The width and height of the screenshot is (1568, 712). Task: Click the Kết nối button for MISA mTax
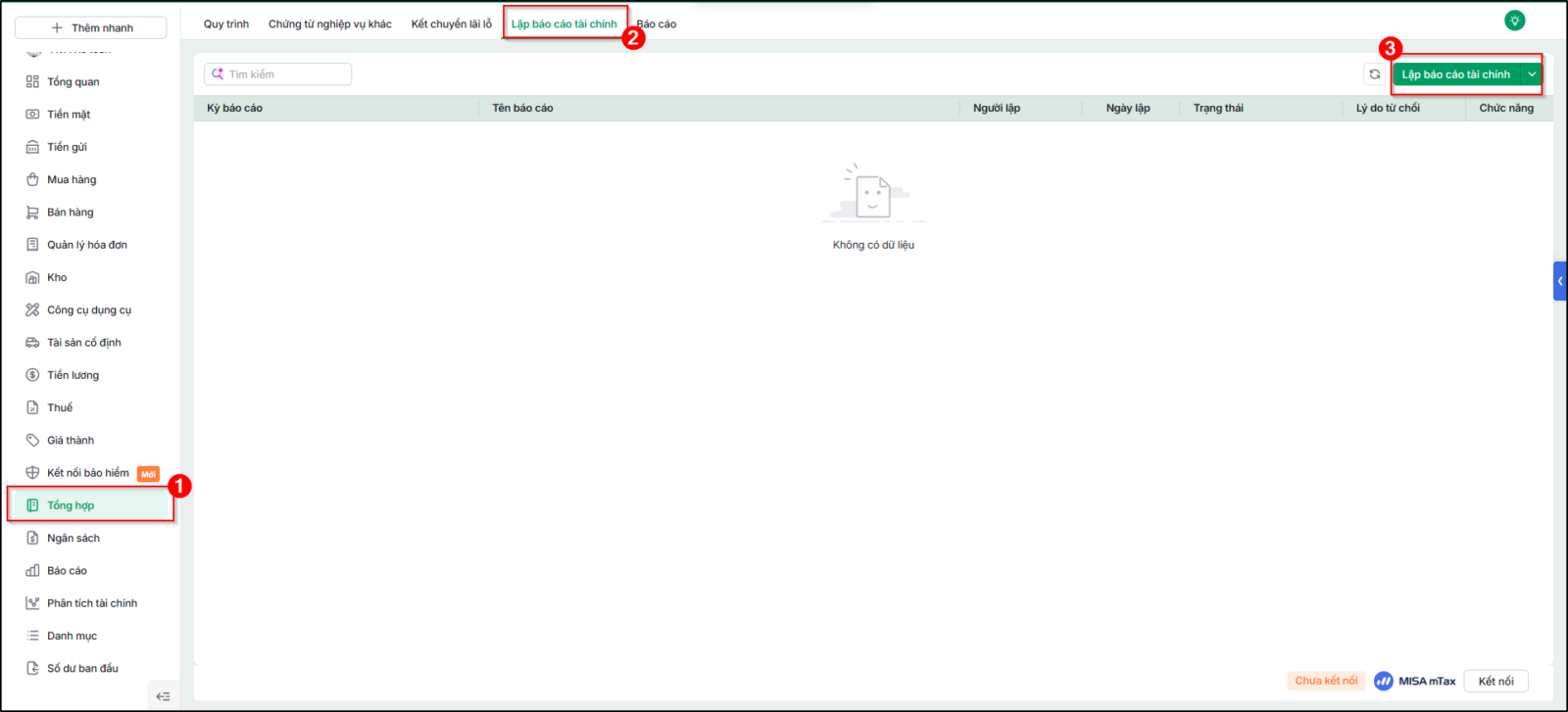click(1495, 681)
